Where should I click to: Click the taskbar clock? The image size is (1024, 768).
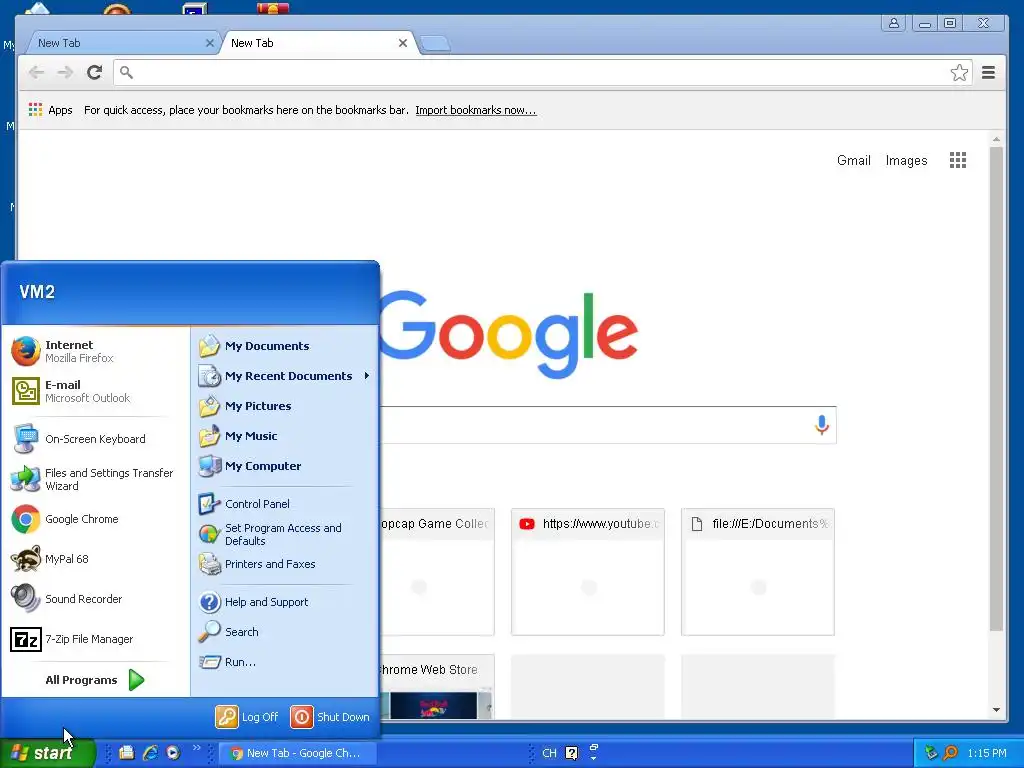point(987,753)
